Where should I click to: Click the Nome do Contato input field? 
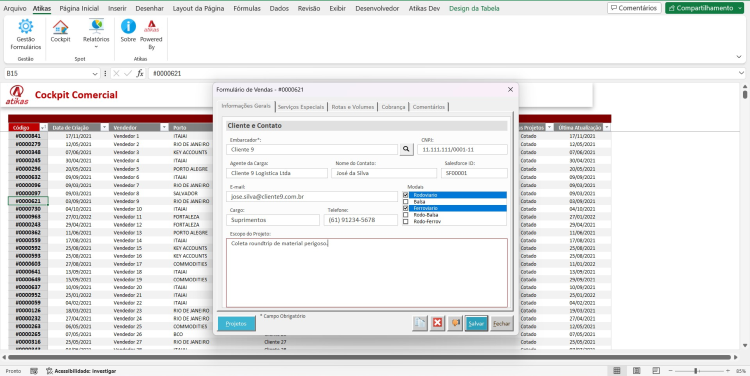point(384,173)
